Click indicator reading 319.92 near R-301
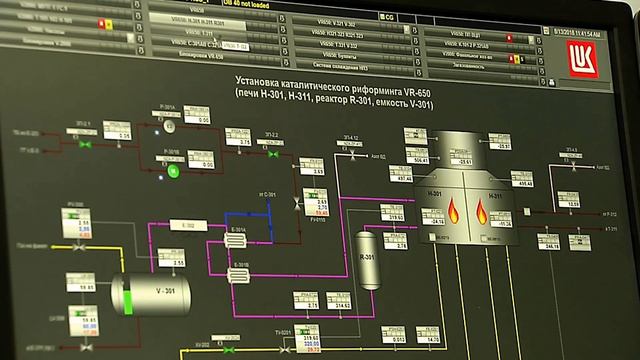The image size is (640, 360). click(x=392, y=213)
